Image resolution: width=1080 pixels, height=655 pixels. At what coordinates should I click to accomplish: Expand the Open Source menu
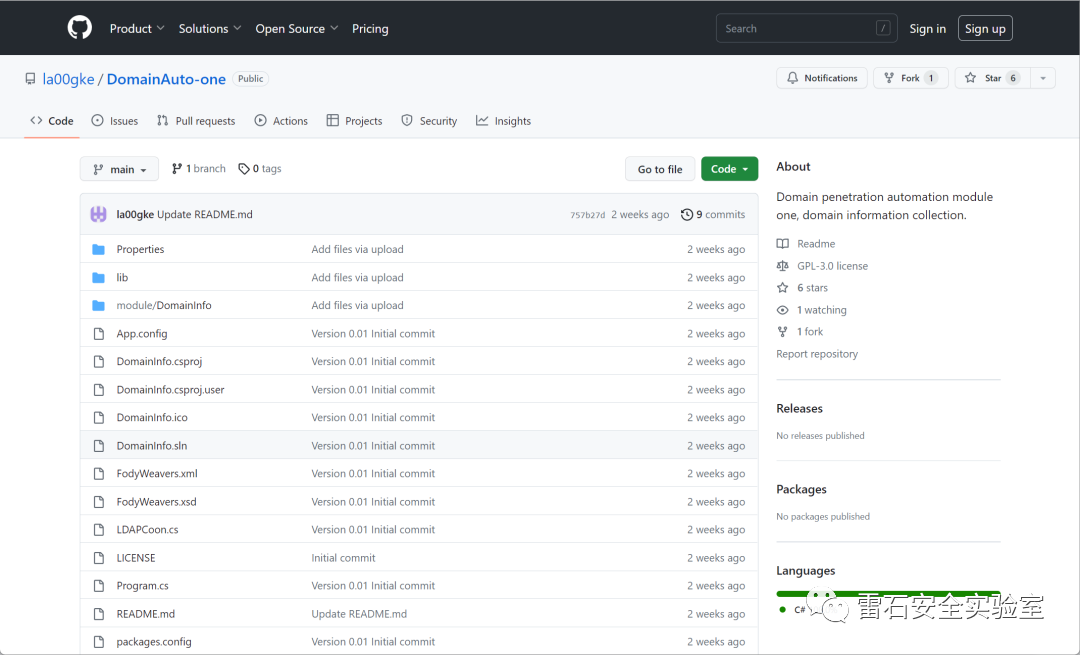[x=297, y=28]
